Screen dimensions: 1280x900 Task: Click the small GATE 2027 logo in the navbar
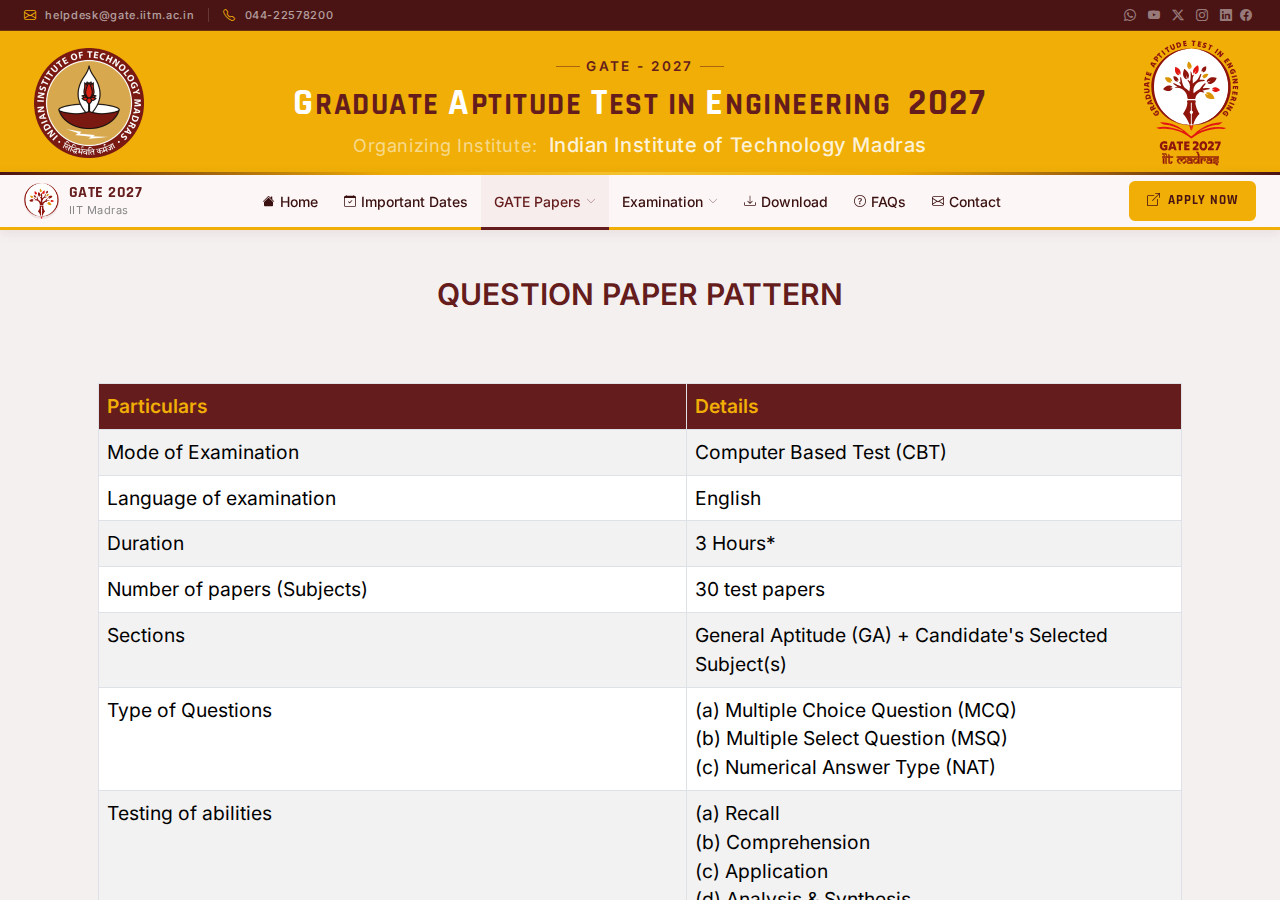(x=41, y=201)
